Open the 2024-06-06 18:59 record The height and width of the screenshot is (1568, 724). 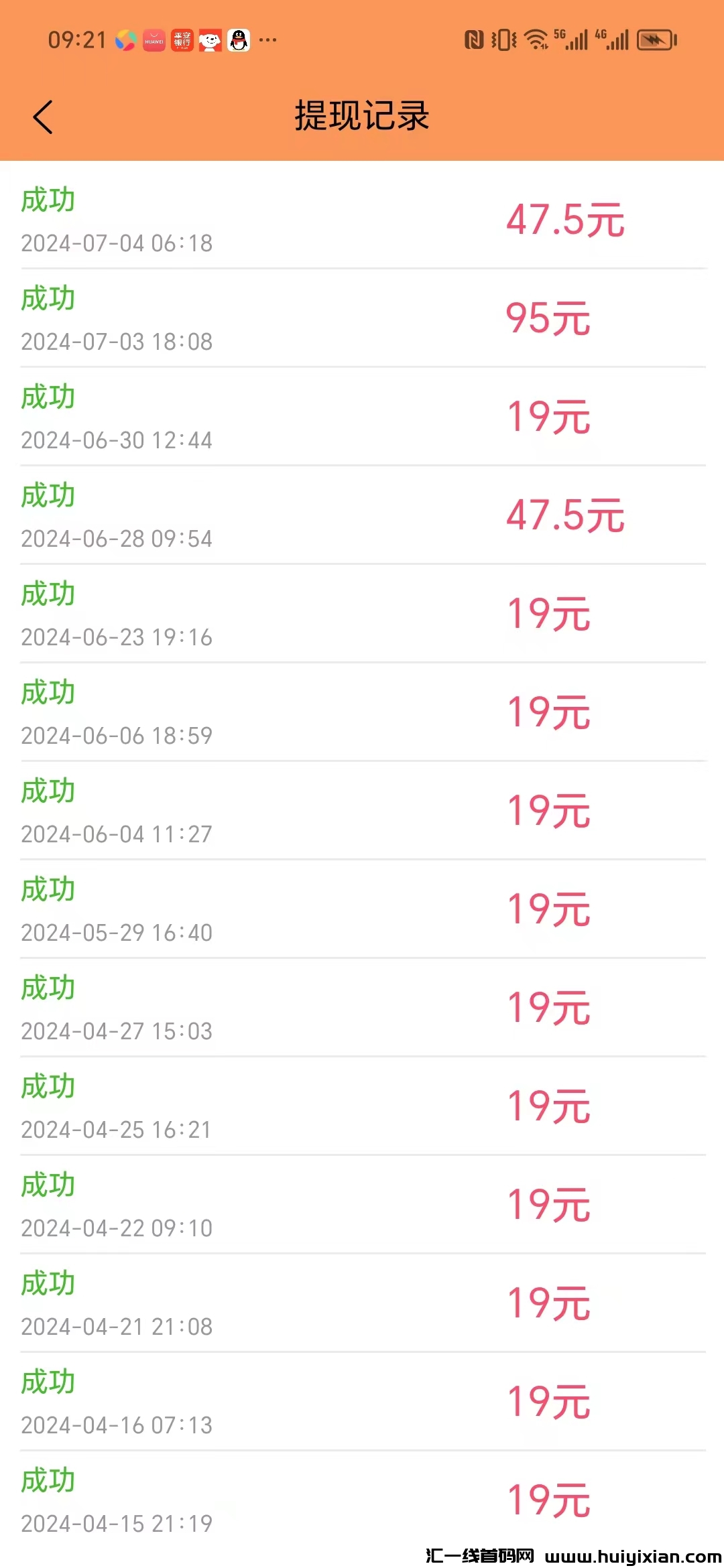click(x=117, y=736)
